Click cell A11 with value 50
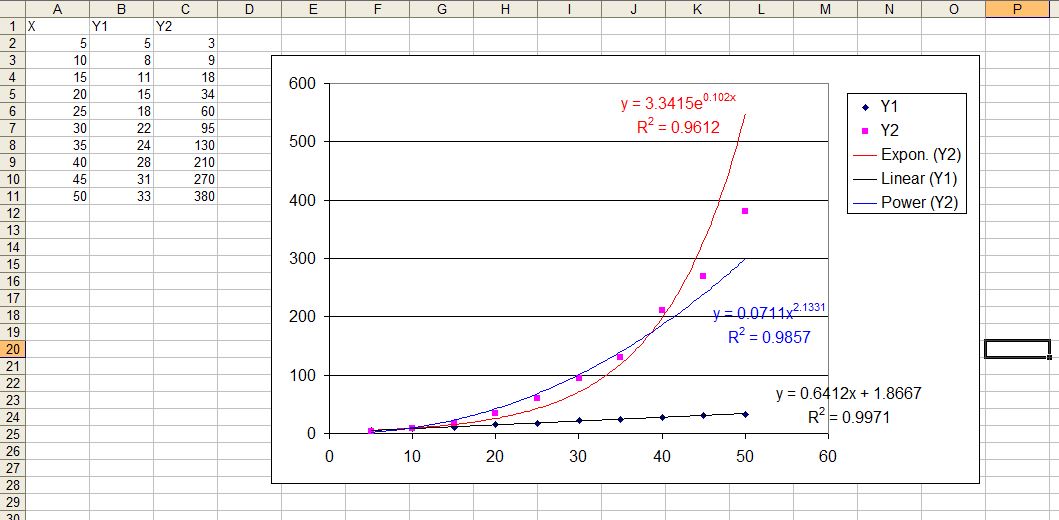The height and width of the screenshot is (520, 1059). point(57,197)
